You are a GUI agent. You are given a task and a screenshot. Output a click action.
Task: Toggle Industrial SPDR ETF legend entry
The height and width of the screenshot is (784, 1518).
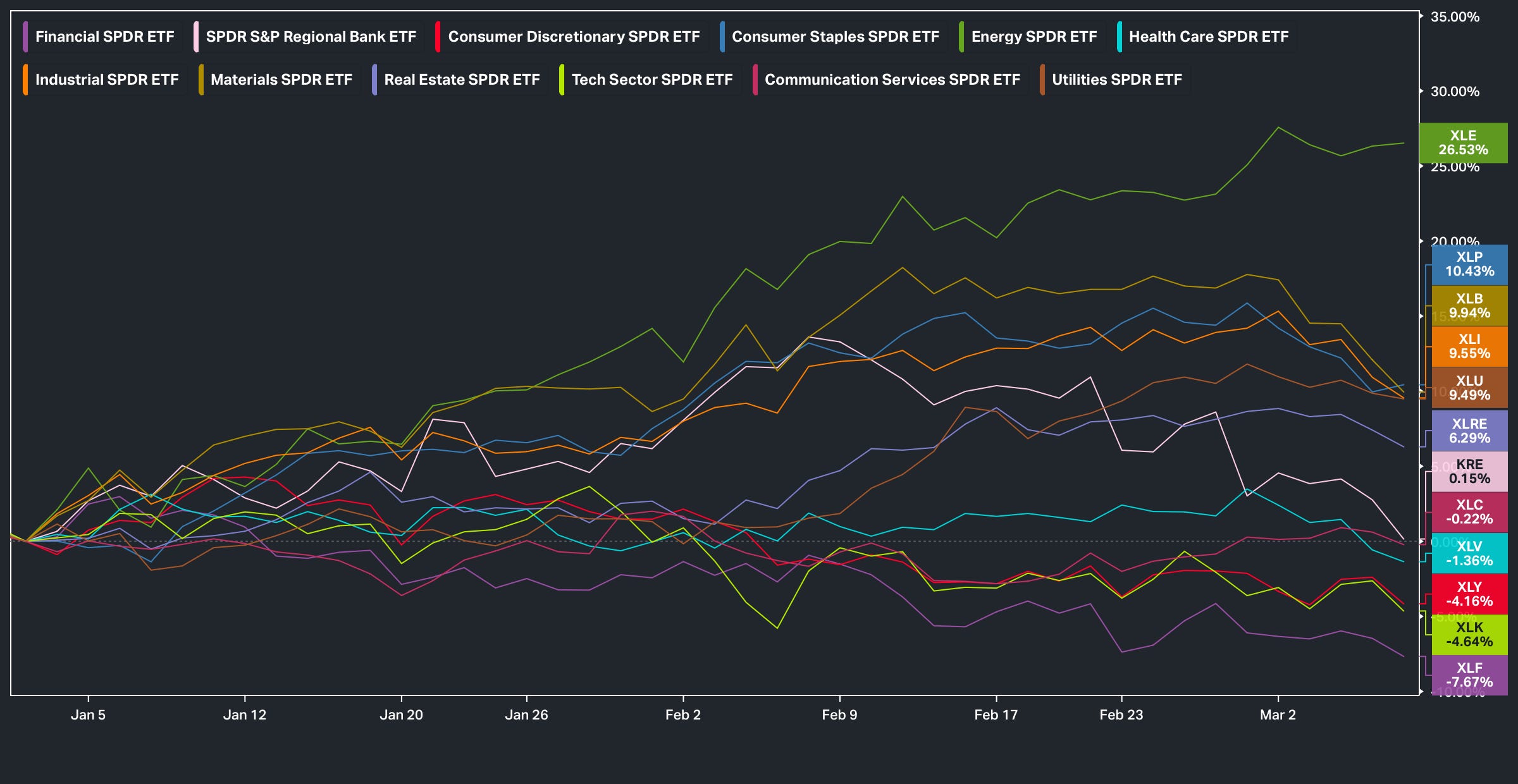106,80
